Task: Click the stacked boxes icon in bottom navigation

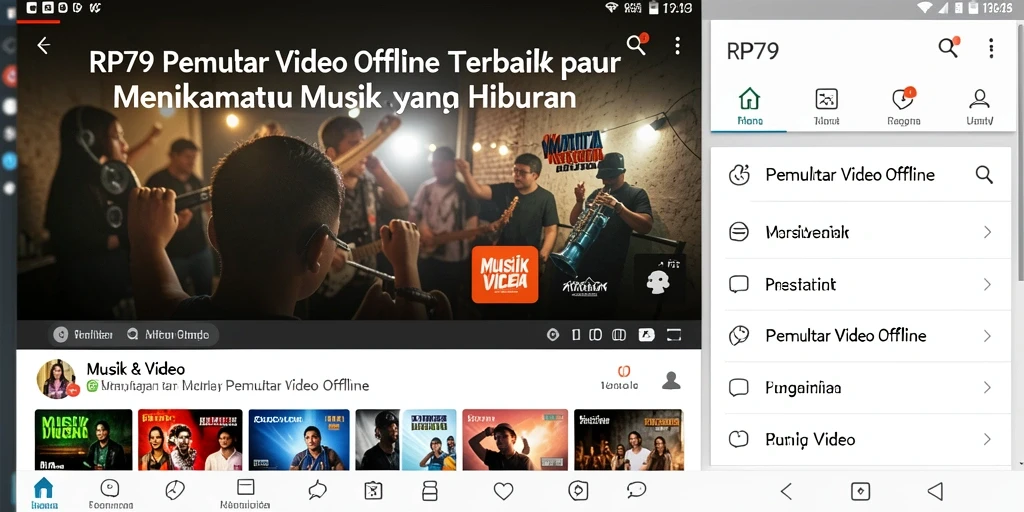Action: [x=430, y=490]
